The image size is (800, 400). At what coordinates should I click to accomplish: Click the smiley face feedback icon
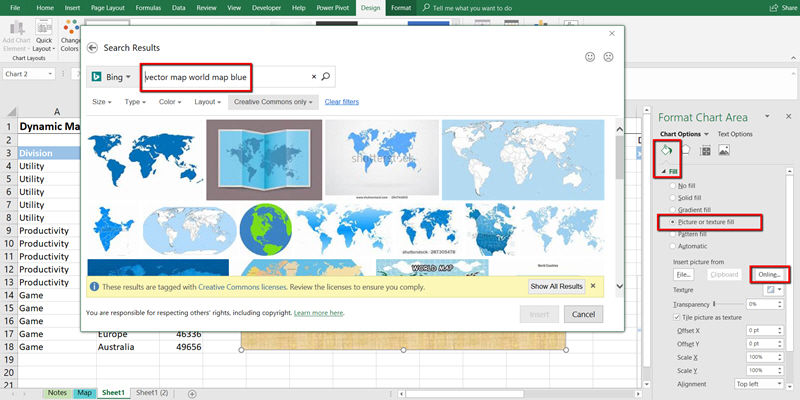(x=589, y=57)
